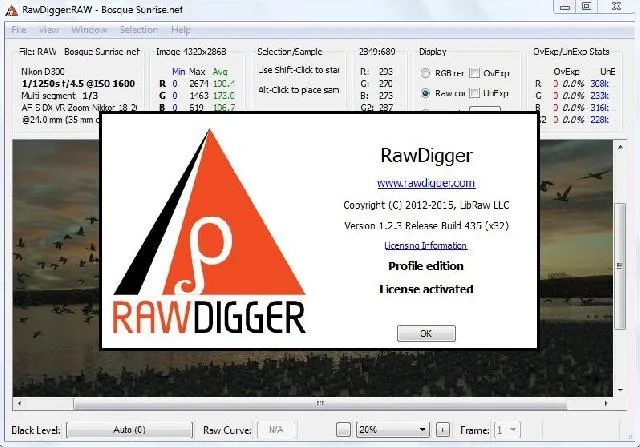Toggle the UnExp checkbox
This screenshot has height=447, width=640.
[x=474, y=93]
